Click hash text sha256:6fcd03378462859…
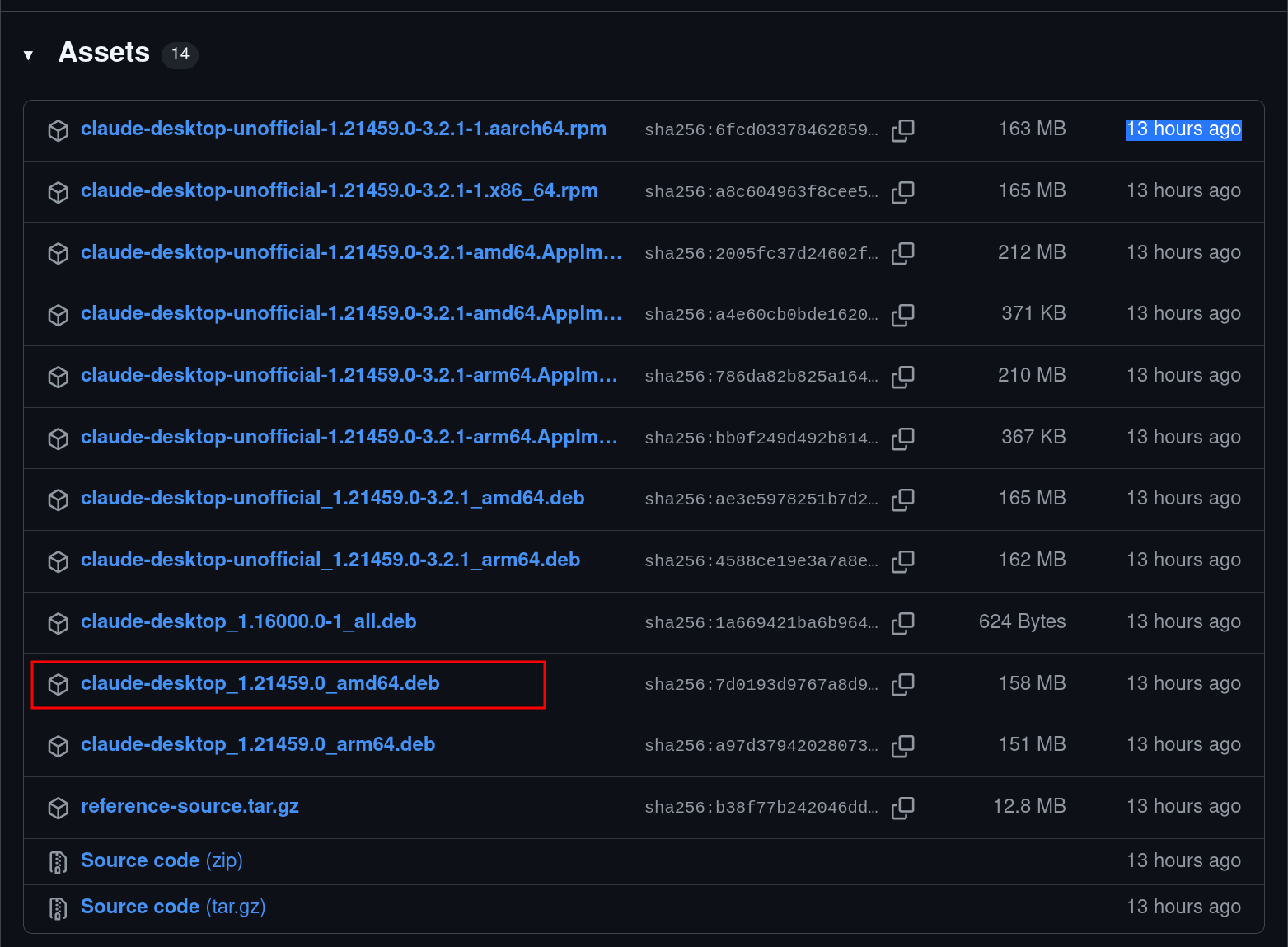1288x947 pixels. point(761,130)
